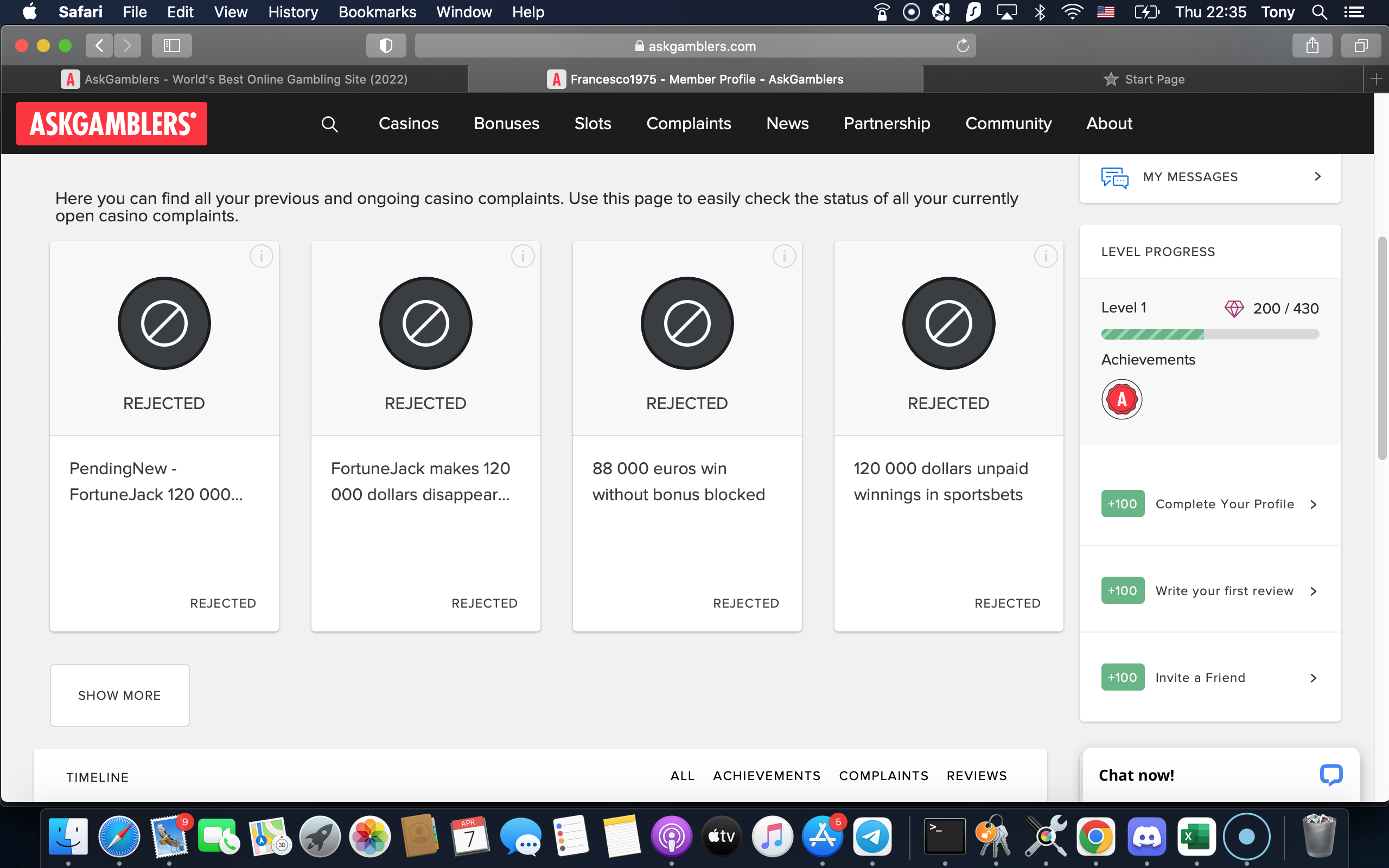Viewport: 1389px width, 868px height.
Task: Expand Write your first review chevron
Action: coord(1313,591)
